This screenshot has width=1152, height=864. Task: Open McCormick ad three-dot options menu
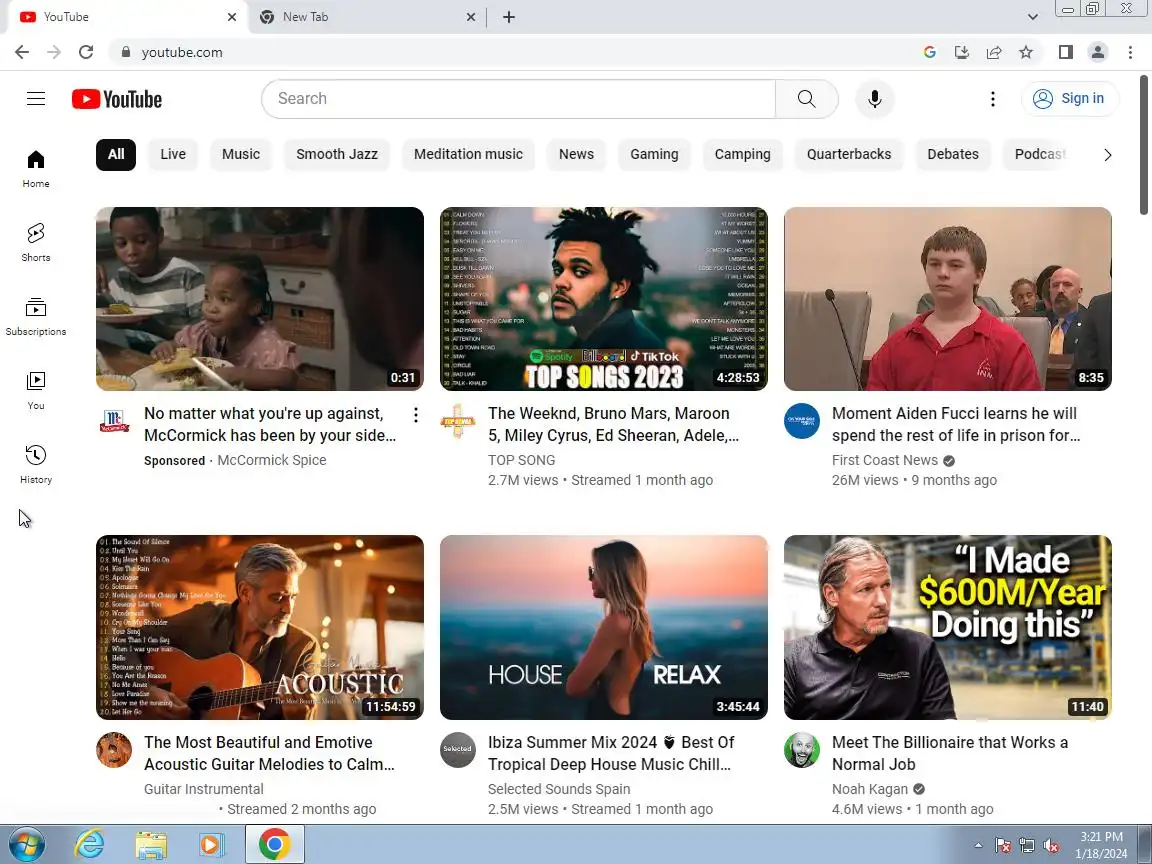[416, 415]
